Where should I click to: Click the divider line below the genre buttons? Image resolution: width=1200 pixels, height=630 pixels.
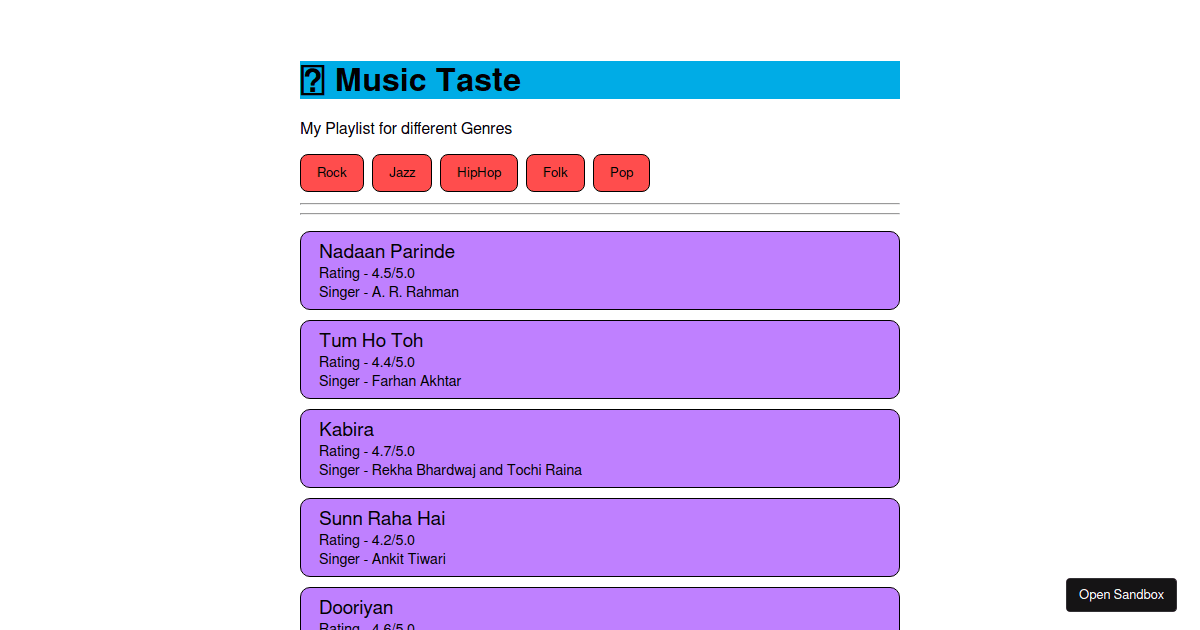tap(599, 203)
